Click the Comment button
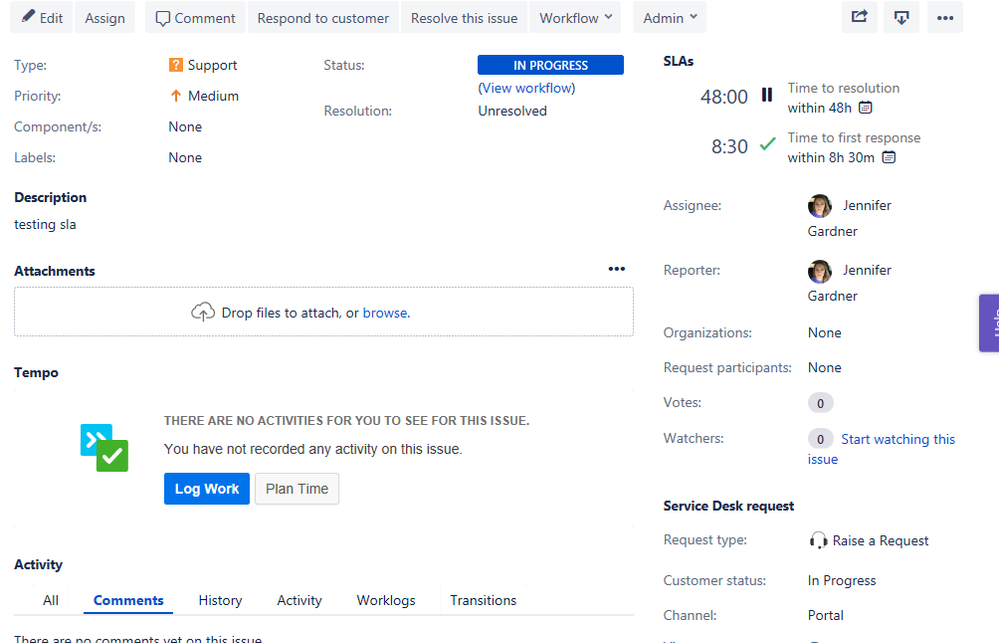 point(196,18)
